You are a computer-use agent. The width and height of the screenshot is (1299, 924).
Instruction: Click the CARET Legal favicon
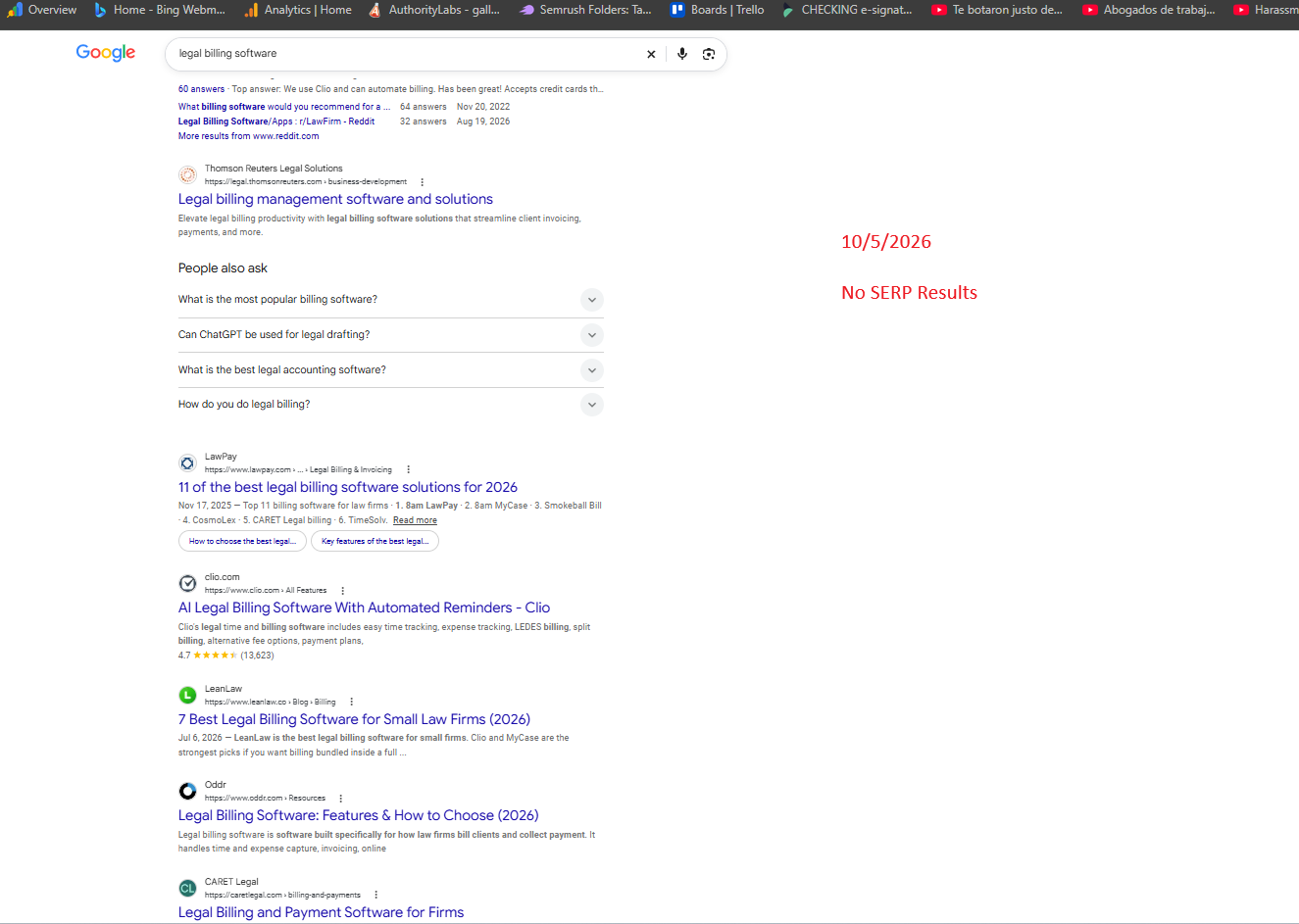click(187, 888)
